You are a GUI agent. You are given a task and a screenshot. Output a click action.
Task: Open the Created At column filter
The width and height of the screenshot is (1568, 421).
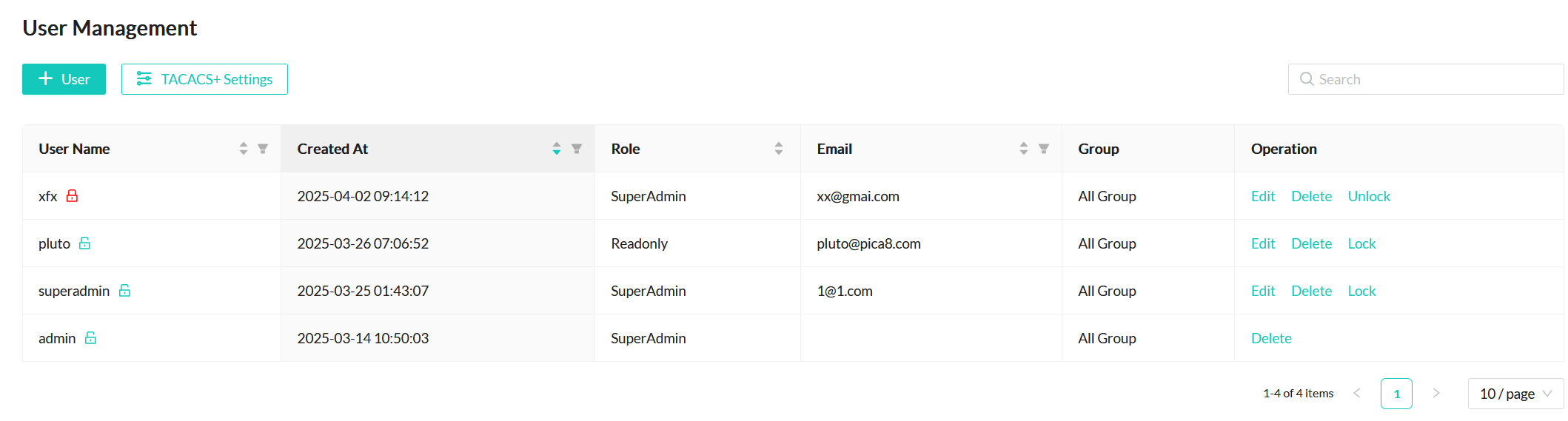coord(577,149)
